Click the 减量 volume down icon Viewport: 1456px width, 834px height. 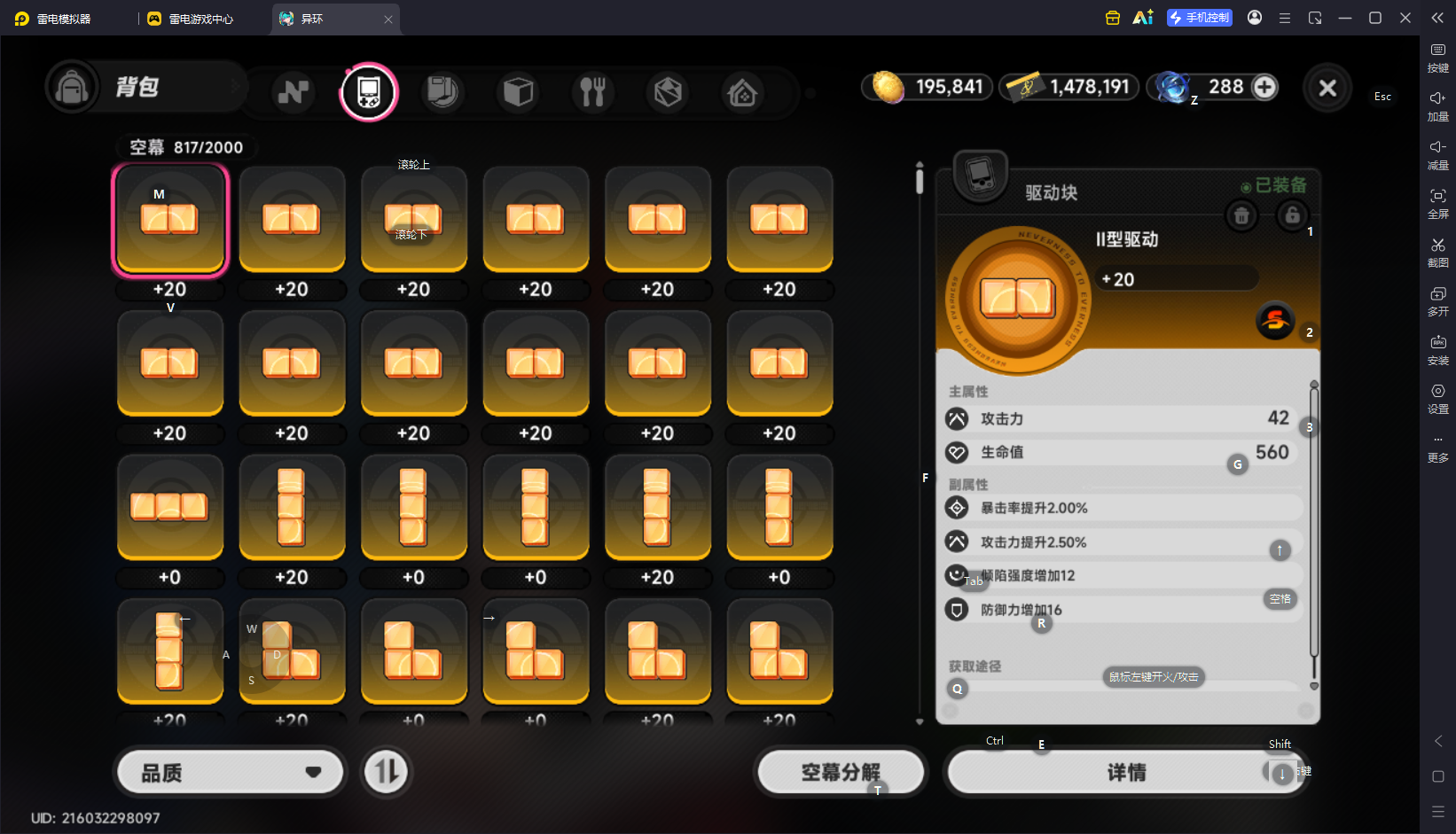click(1437, 154)
